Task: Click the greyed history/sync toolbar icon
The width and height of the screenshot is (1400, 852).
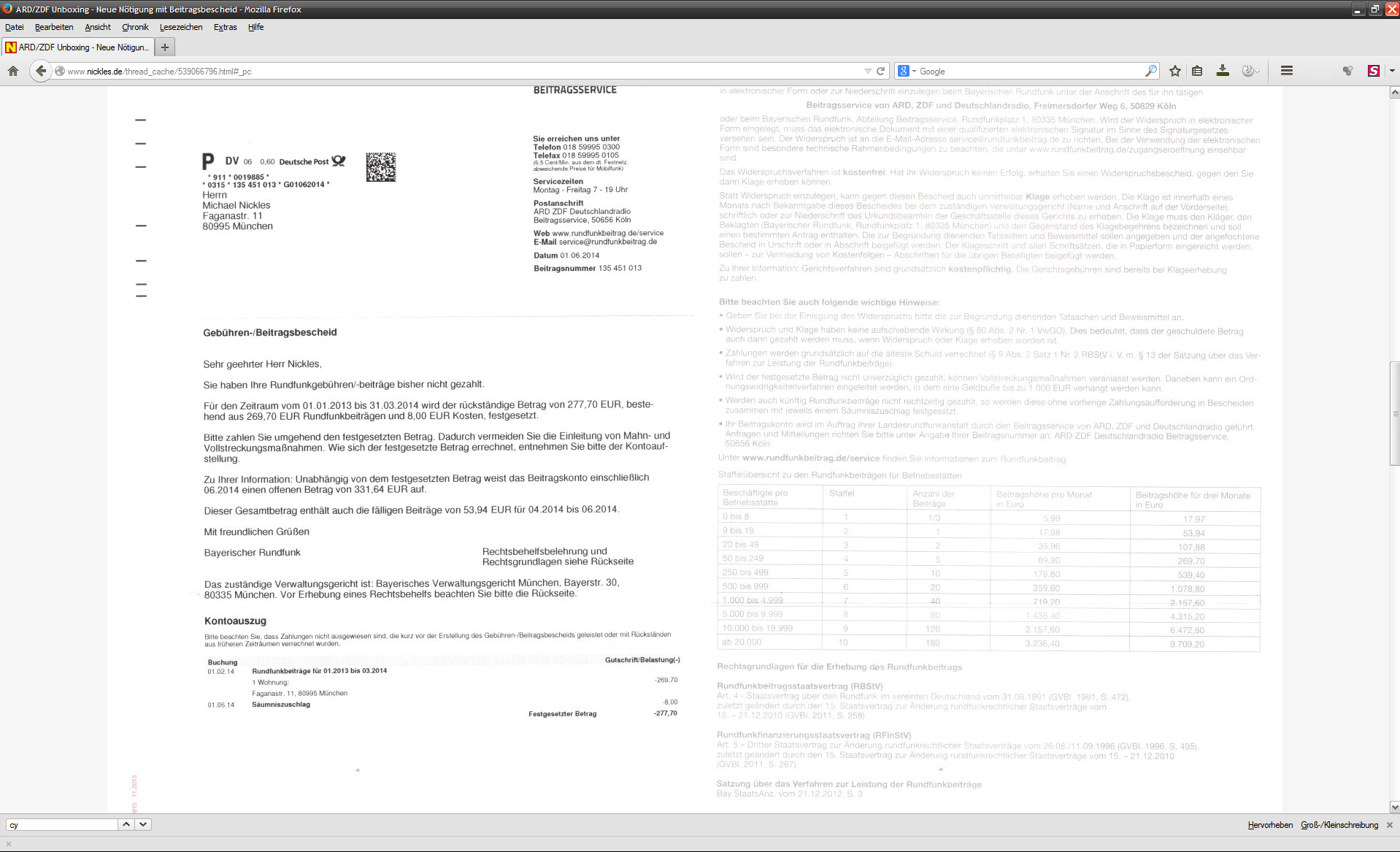Action: pyautogui.click(x=1250, y=71)
